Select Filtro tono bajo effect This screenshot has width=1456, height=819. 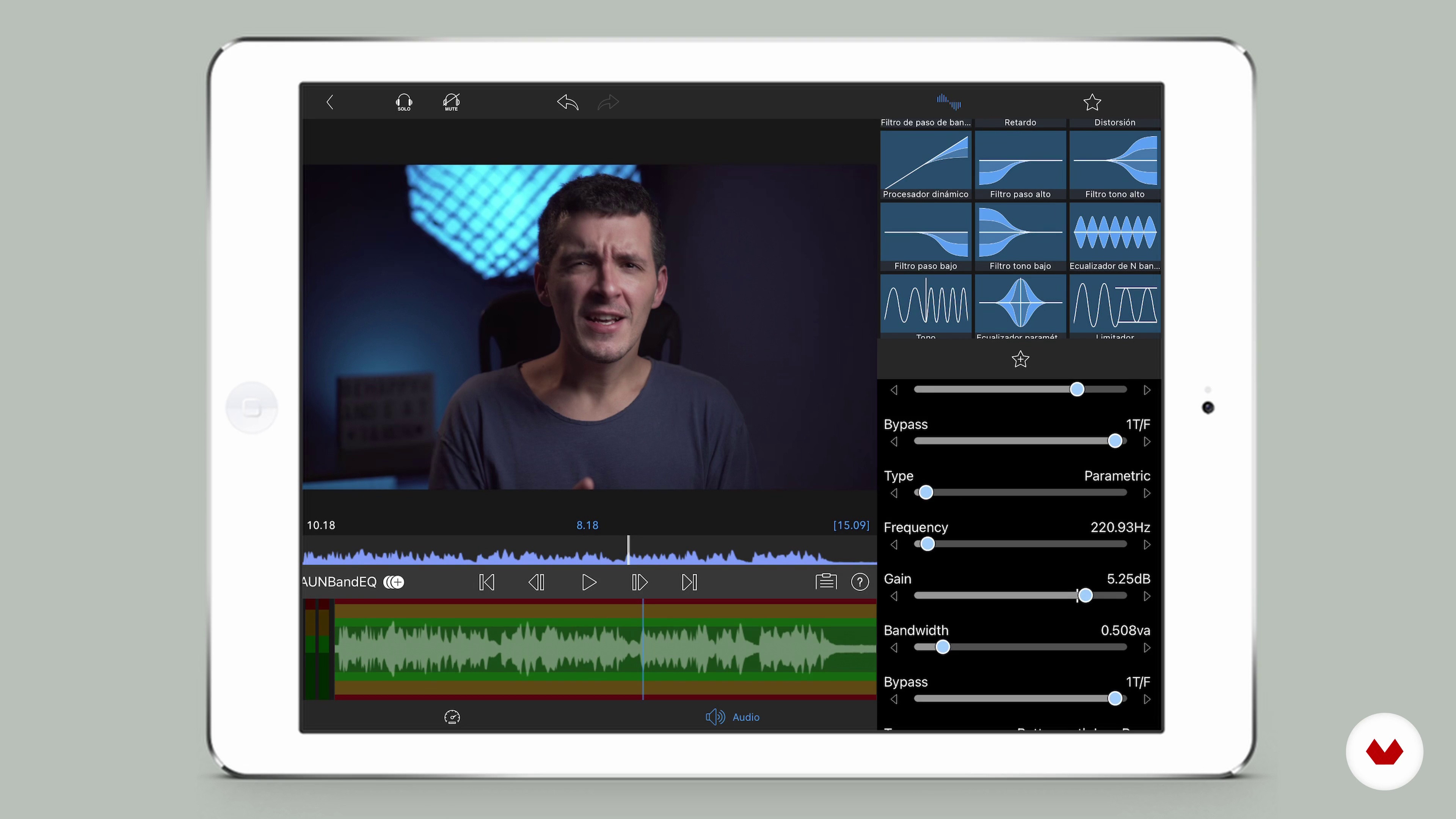[1020, 236]
